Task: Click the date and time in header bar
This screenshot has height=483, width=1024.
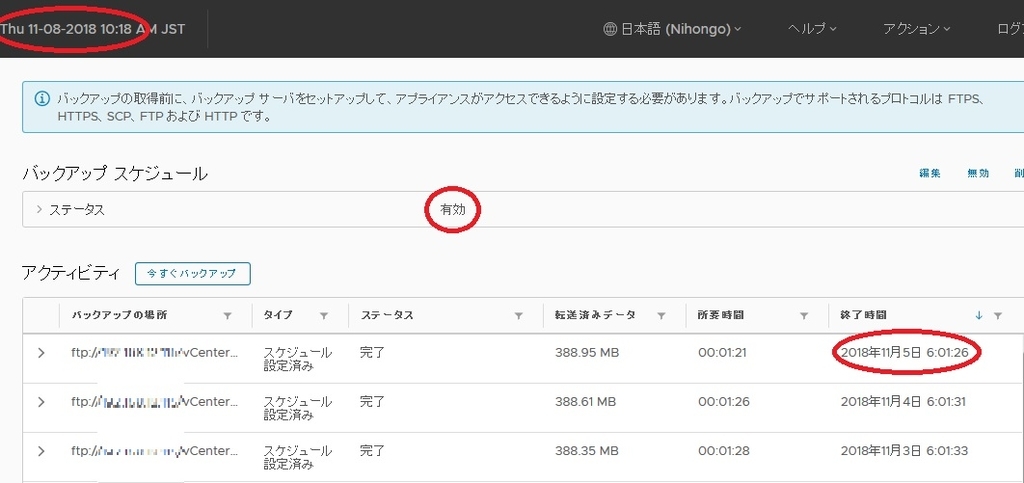Action: pos(92,29)
